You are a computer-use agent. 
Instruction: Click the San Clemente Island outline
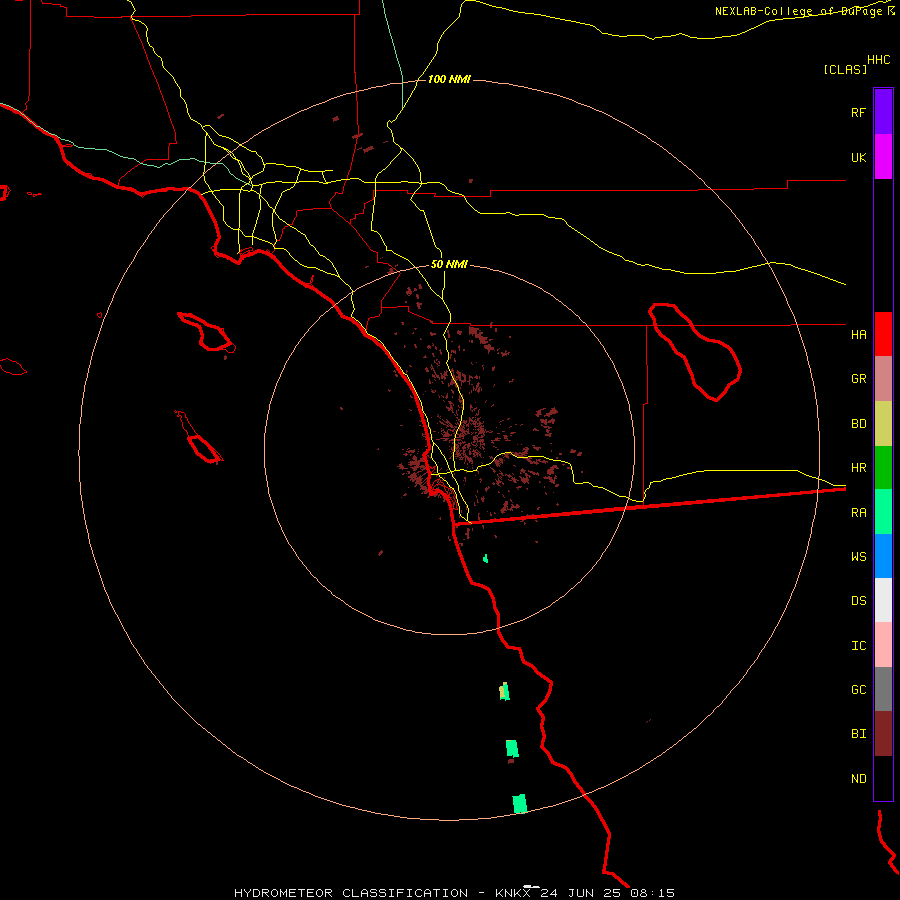click(199, 437)
